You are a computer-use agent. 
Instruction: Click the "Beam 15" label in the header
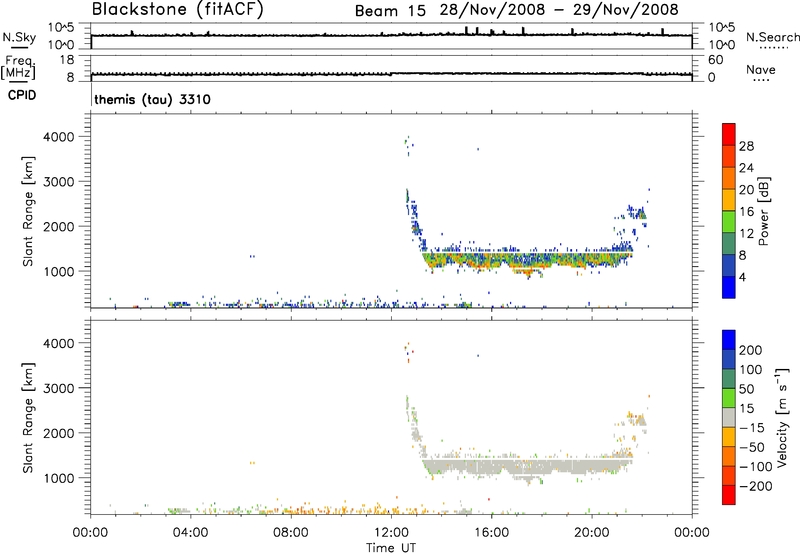click(390, 11)
